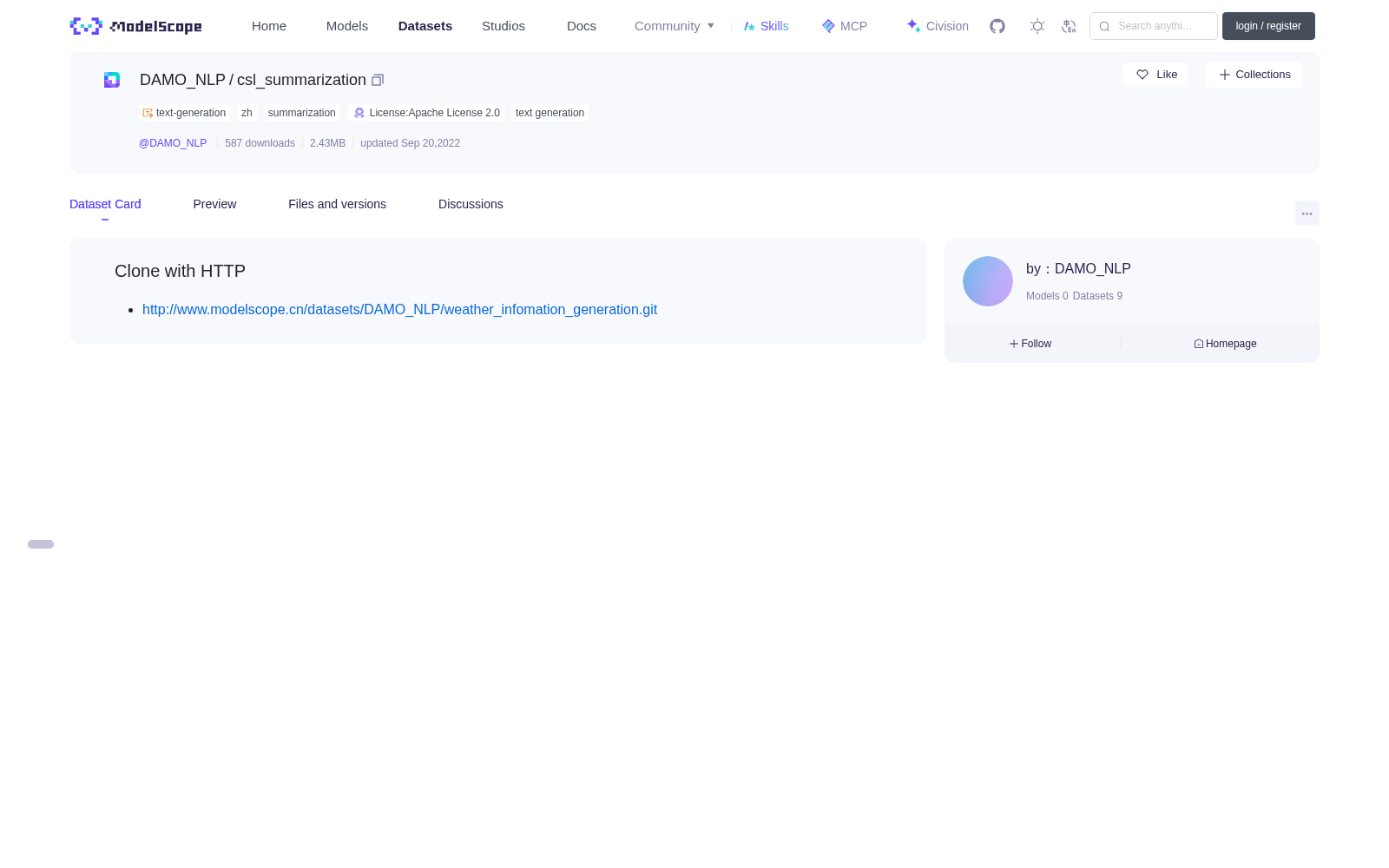Image resolution: width=1389 pixels, height=868 pixels.
Task: Follow DAMO_NLP
Action: (1030, 344)
